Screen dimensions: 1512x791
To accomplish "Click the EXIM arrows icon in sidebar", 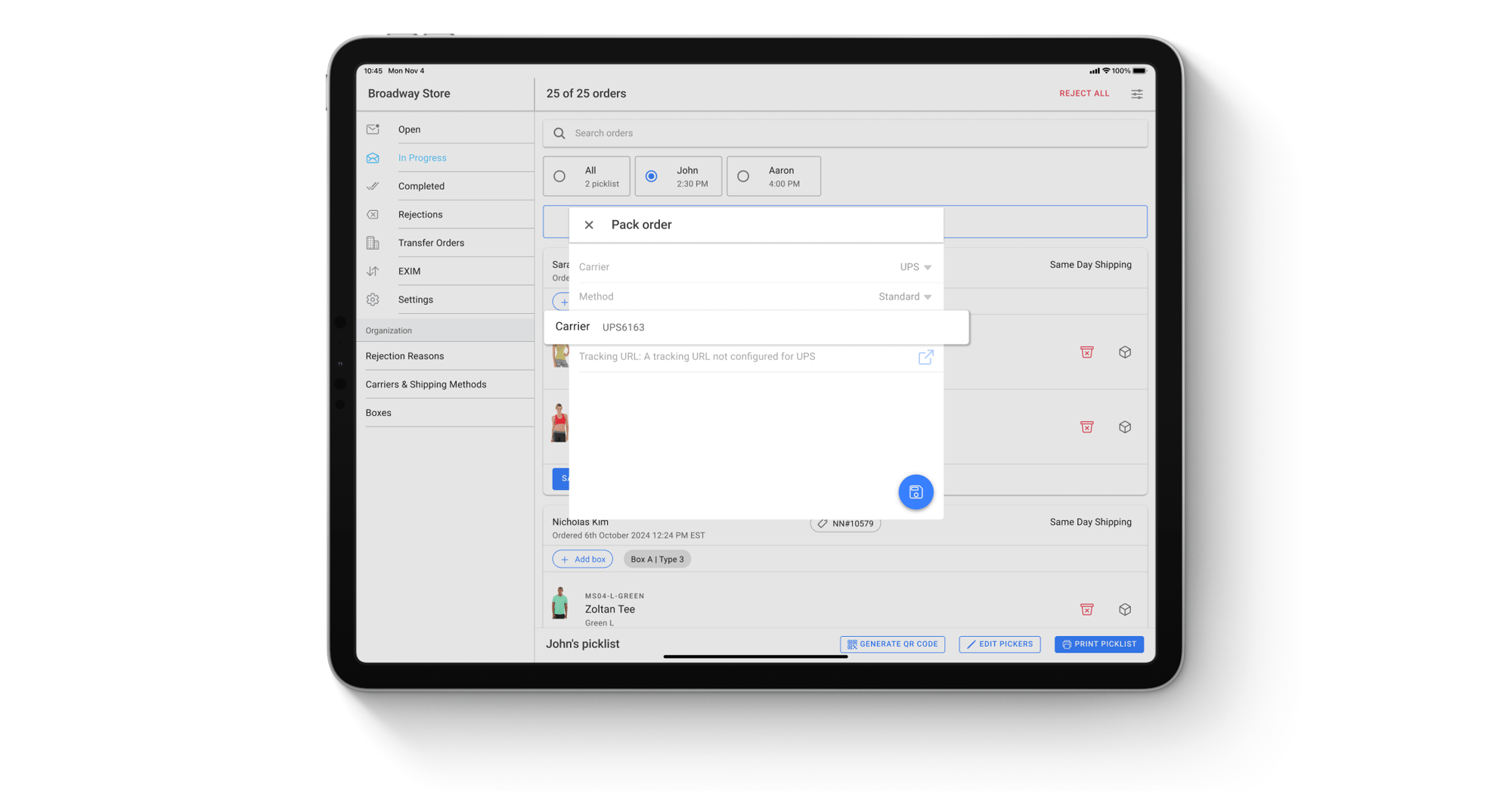I will pos(373,271).
